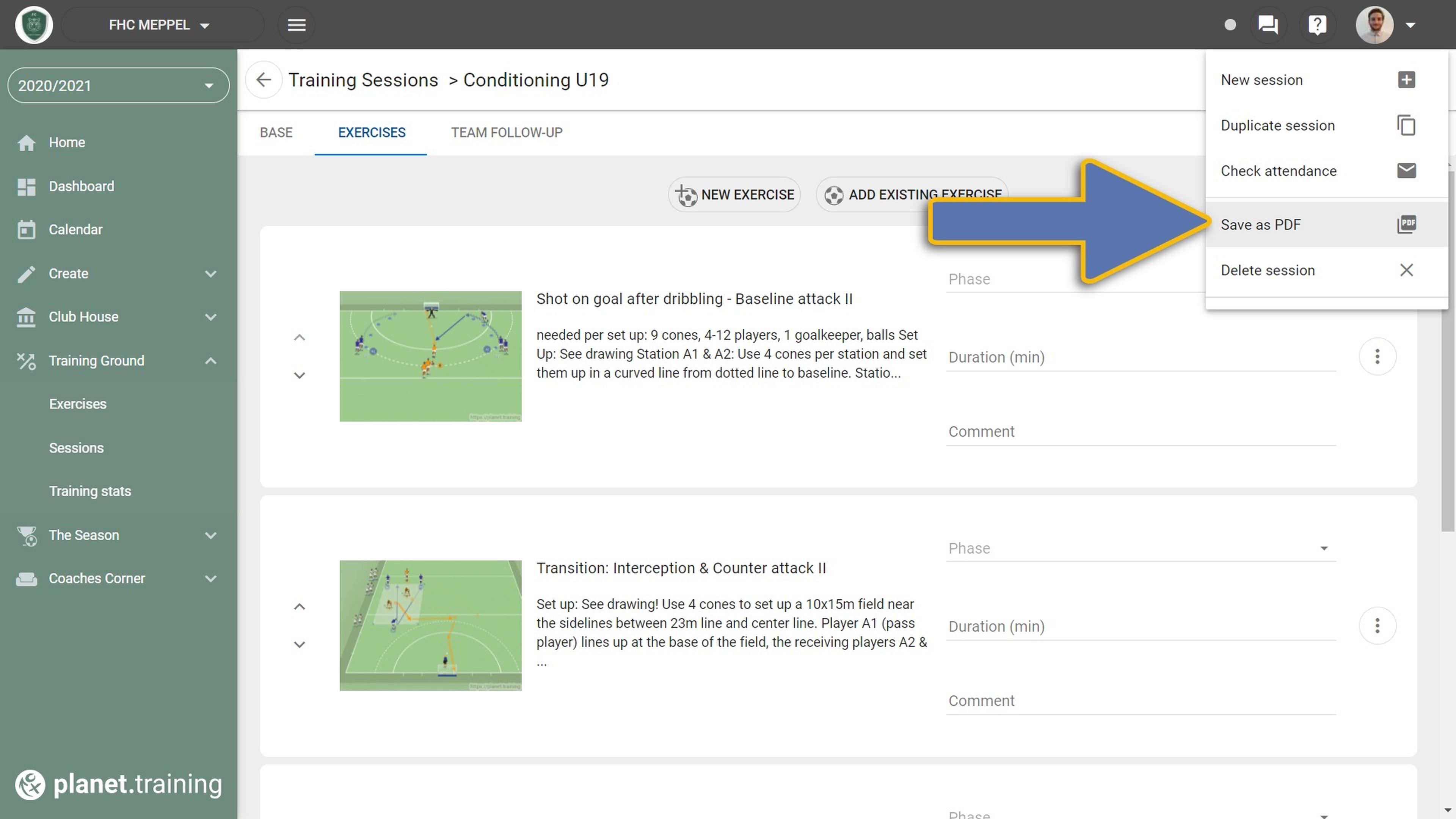
Task: Go back with the arrow button
Action: coord(264,80)
